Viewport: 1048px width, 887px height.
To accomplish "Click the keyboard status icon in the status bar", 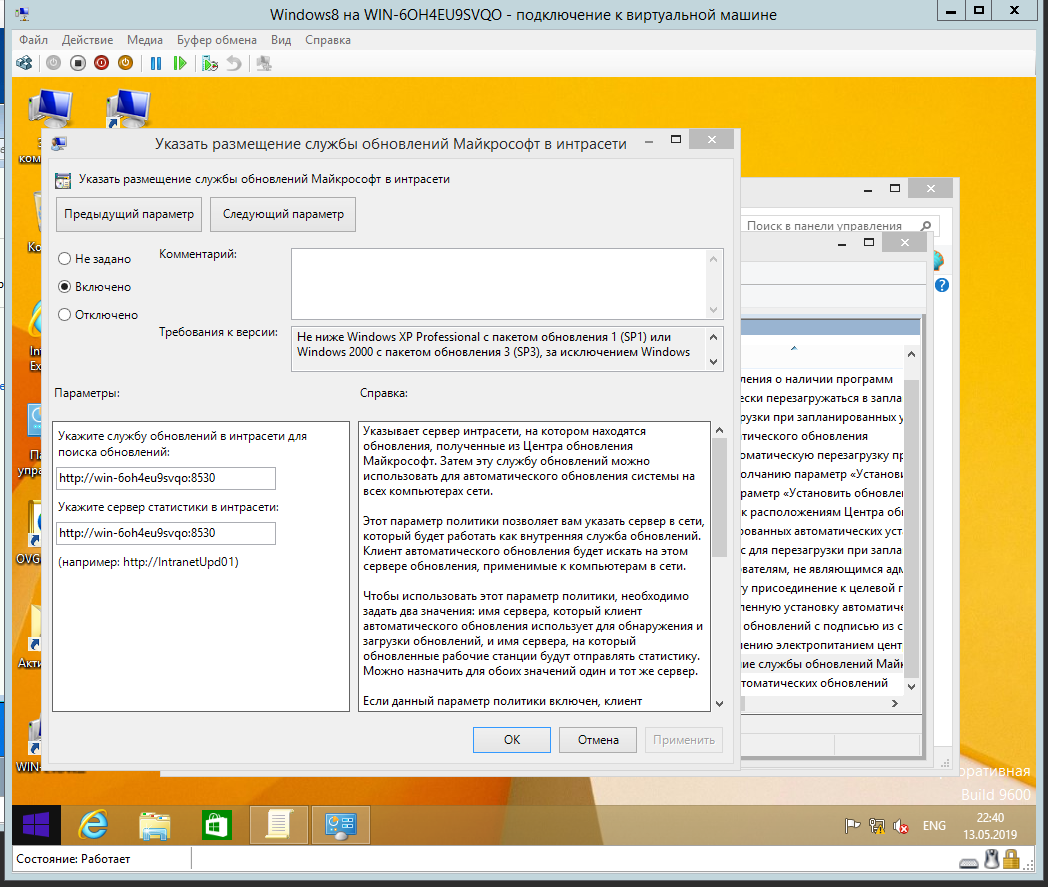I will [x=968, y=862].
